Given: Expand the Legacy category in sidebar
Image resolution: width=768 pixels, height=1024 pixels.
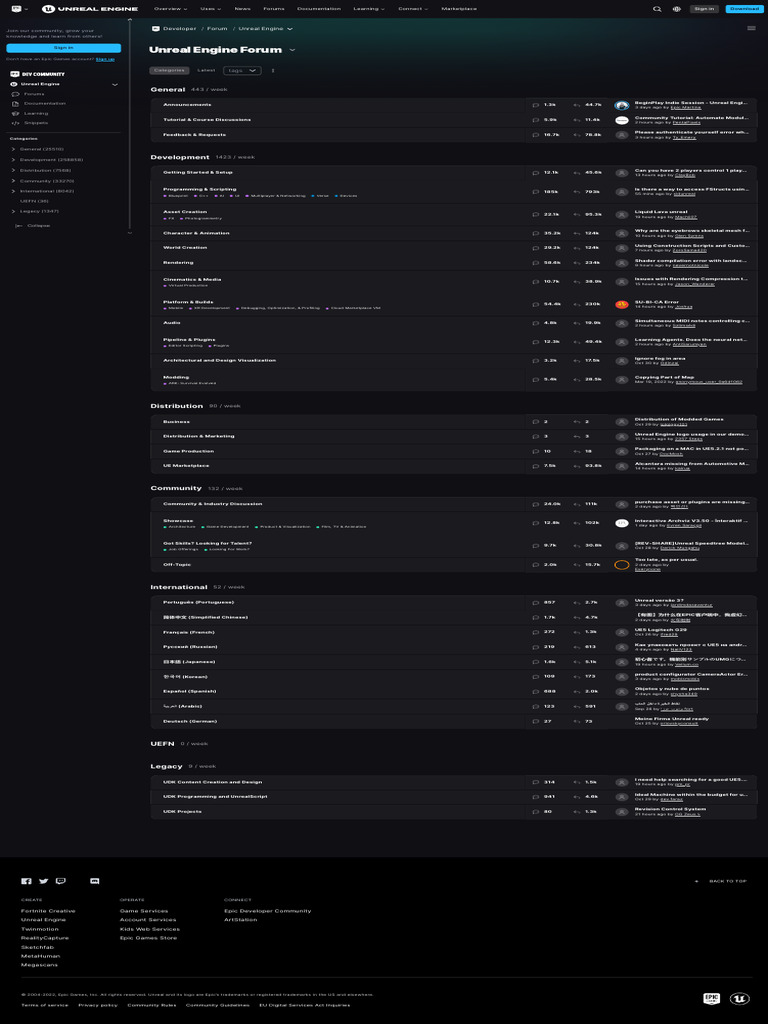Looking at the screenshot, I should tap(13, 212).
